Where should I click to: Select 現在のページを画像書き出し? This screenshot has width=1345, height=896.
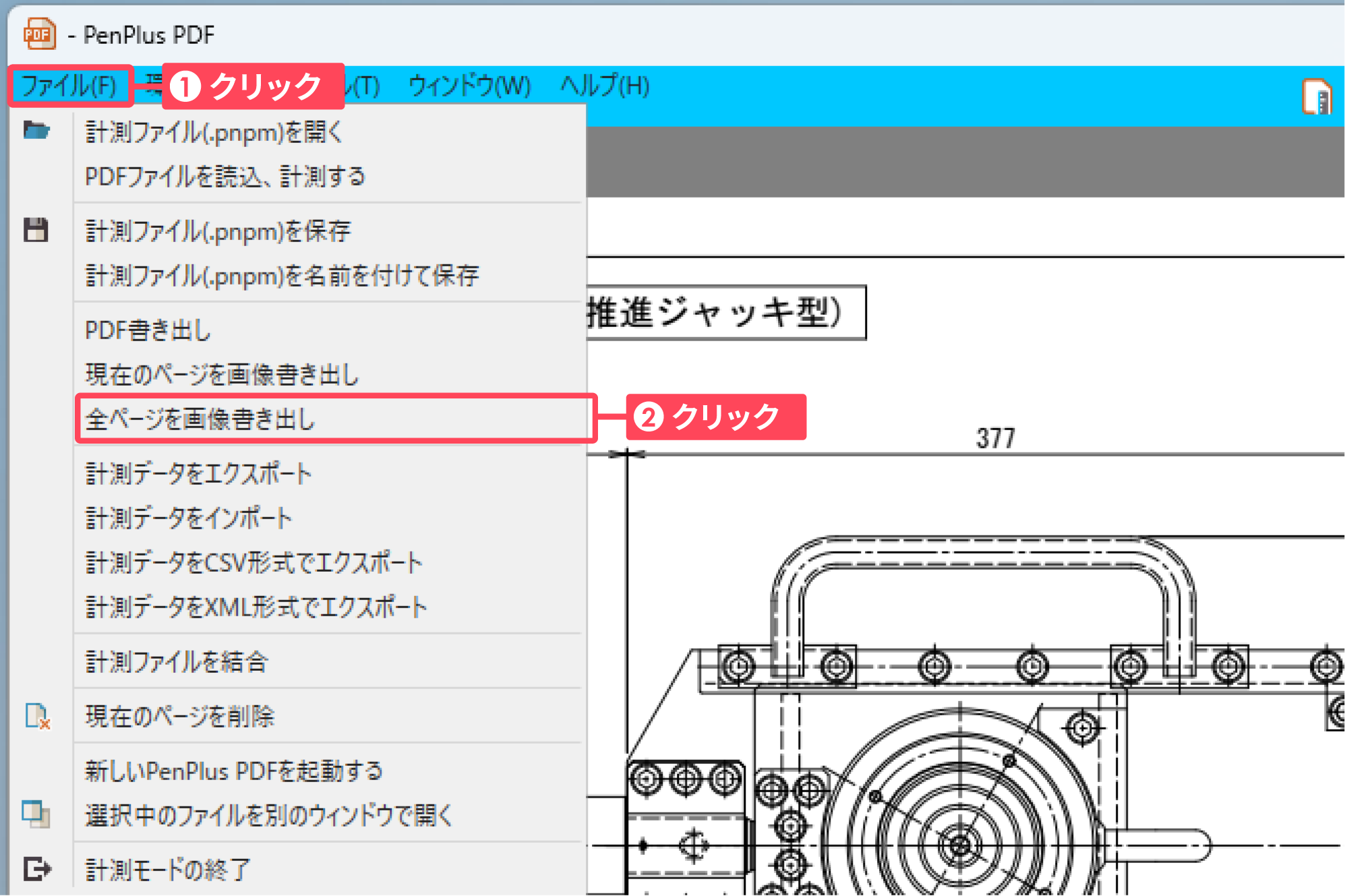pyautogui.click(x=222, y=375)
